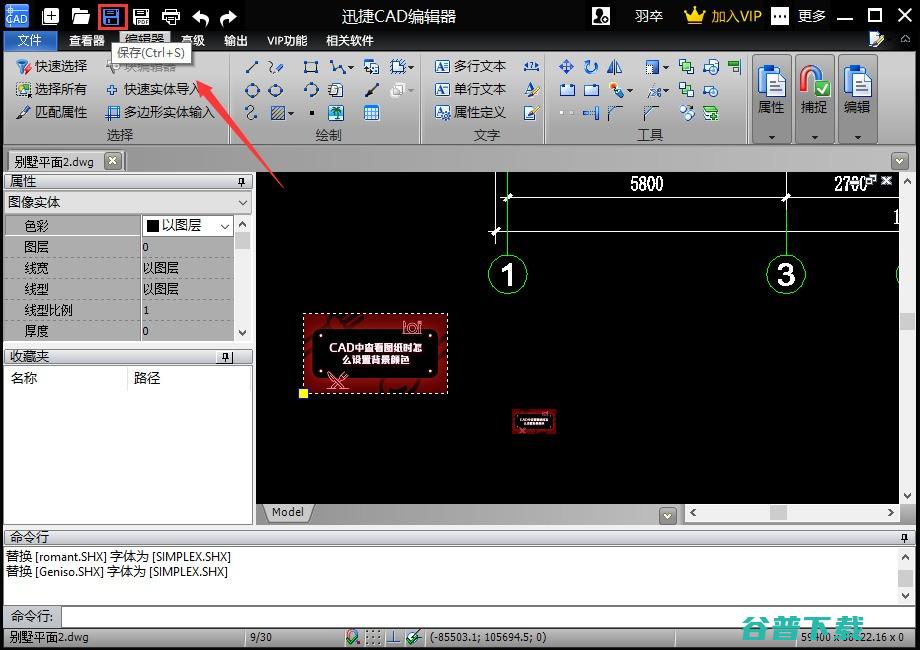Screen dimensions: 920x650
Task: Select the Rectangle drawing tool
Action: point(311,67)
